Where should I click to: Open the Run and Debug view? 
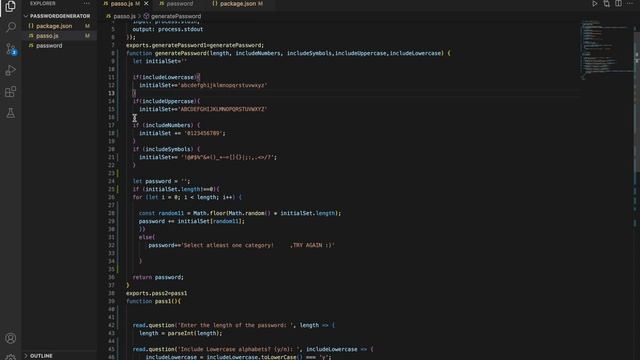coord(11,70)
